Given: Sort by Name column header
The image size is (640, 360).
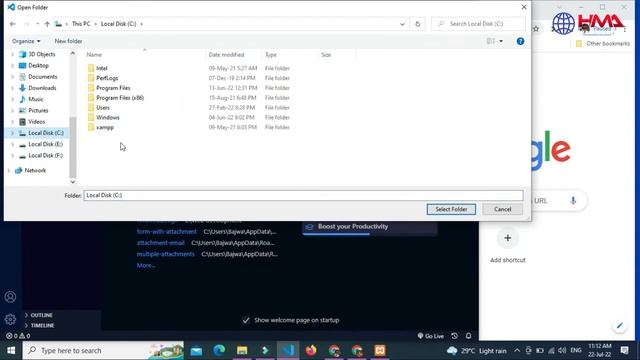Looking at the screenshot, I should pyautogui.click(x=94, y=55).
